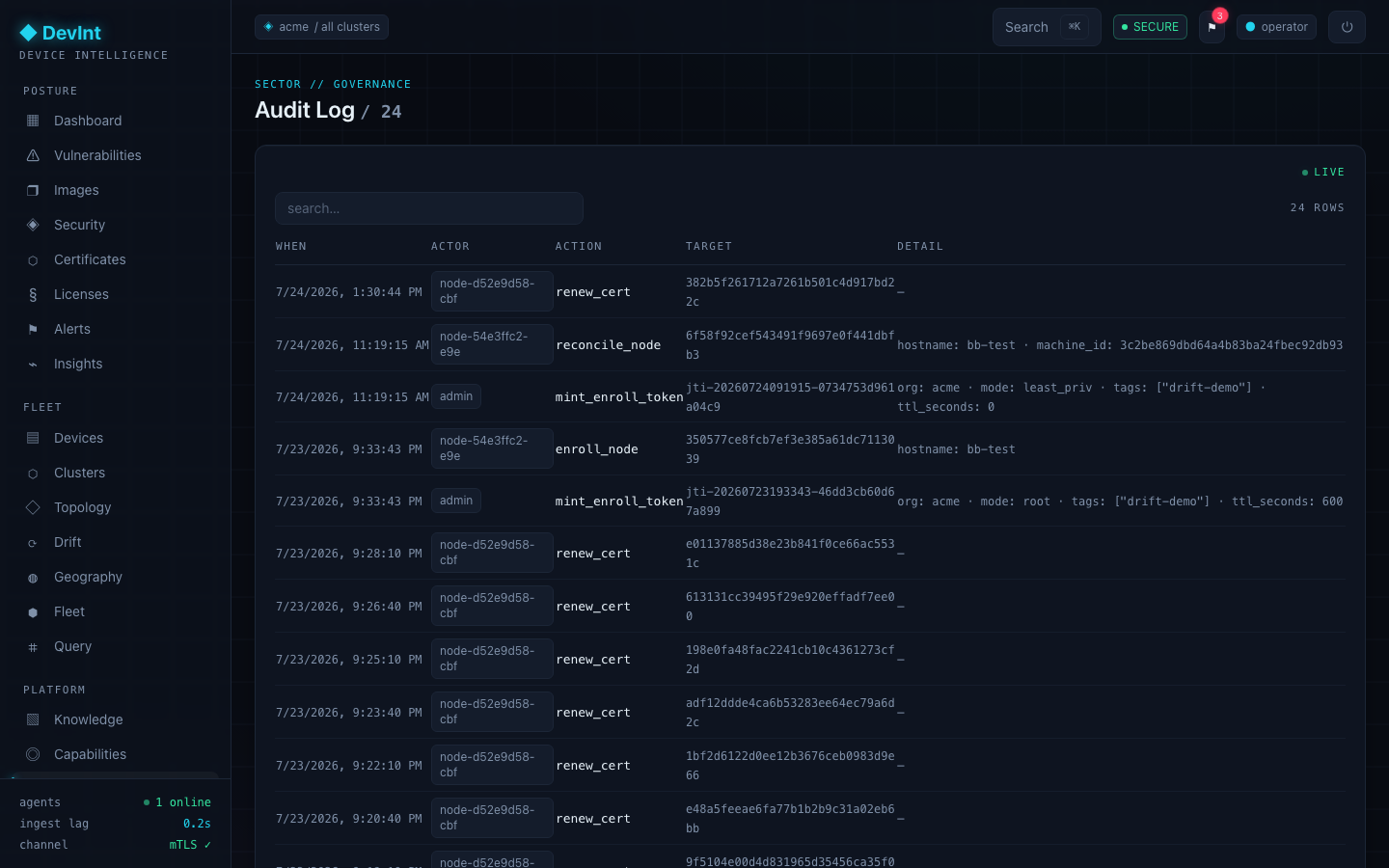1389x868 pixels.
Task: Click the '24 ROWS' counter
Action: (1318, 207)
